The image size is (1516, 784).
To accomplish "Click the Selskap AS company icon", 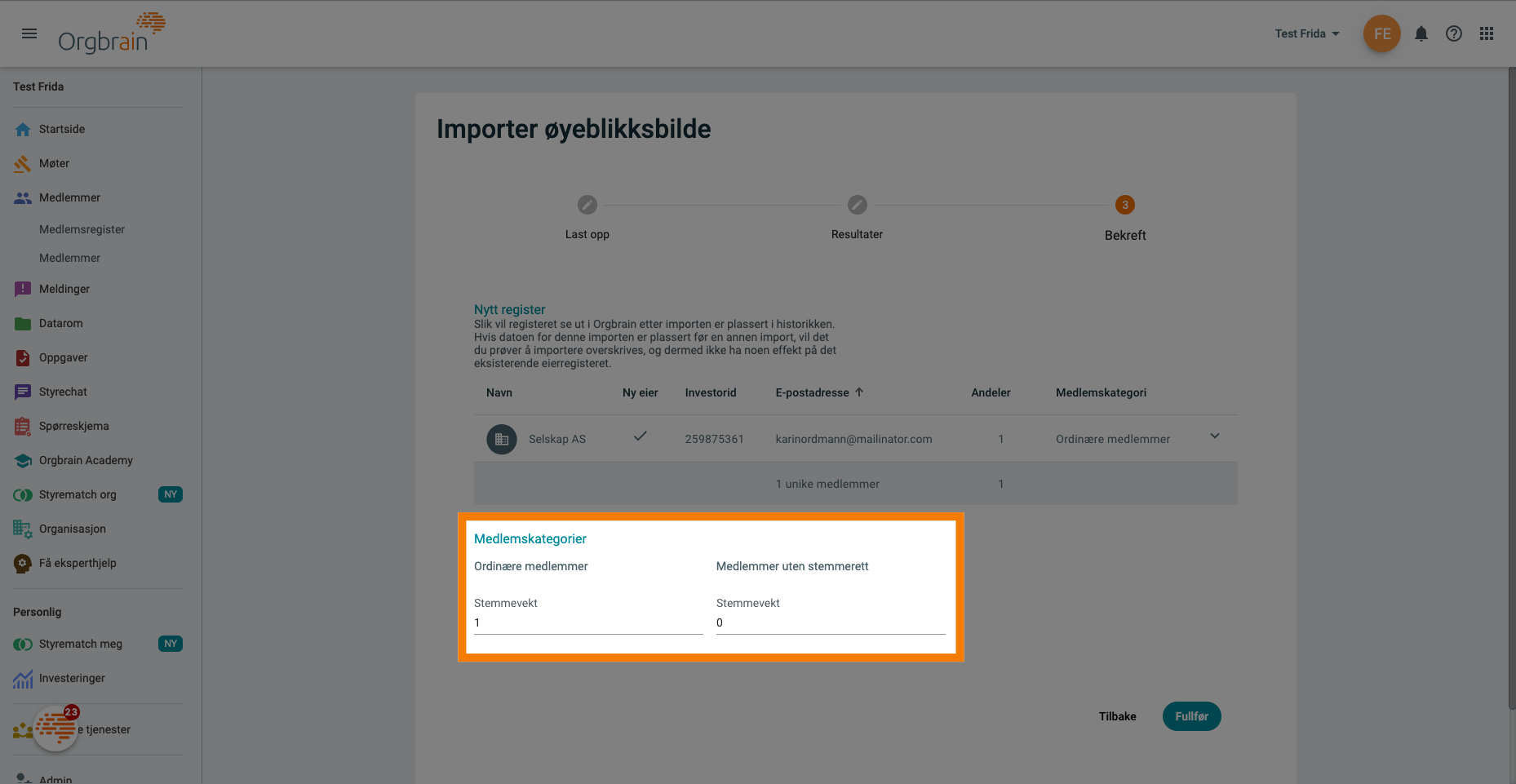I will (x=502, y=439).
